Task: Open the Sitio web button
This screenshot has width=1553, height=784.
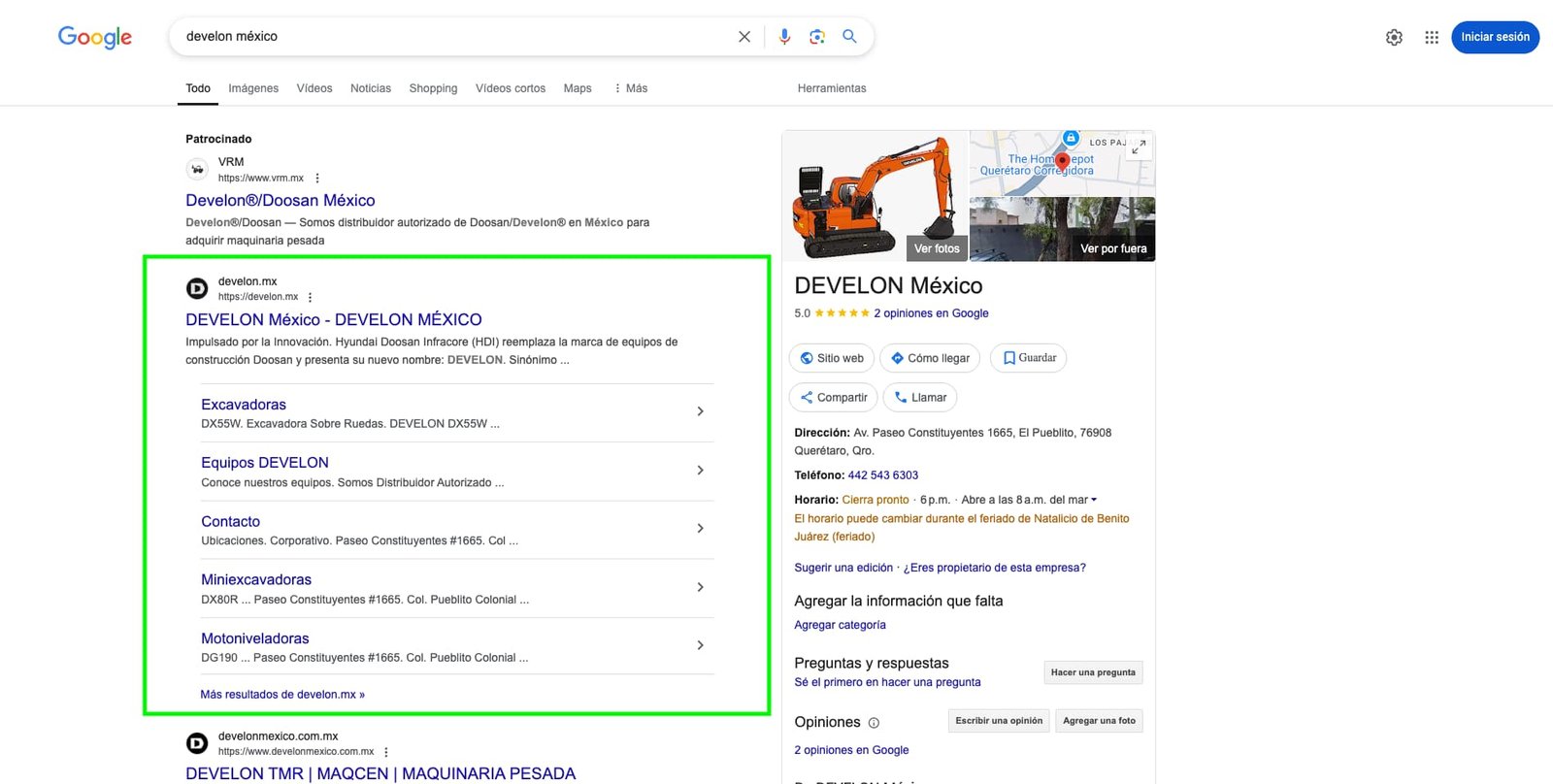Action: [832, 358]
